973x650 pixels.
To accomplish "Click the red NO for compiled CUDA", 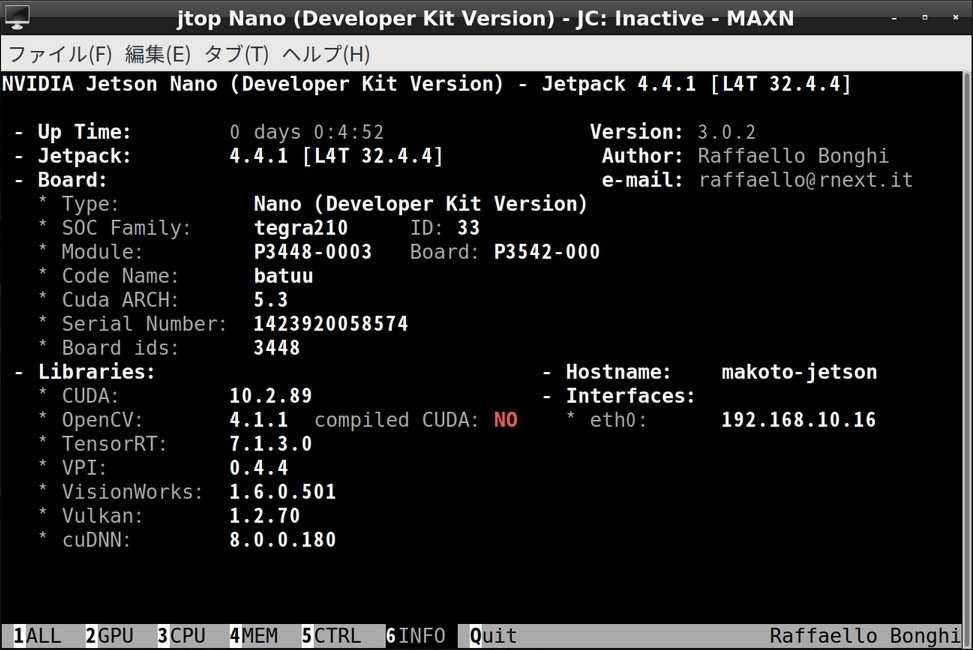I will click(x=506, y=420).
